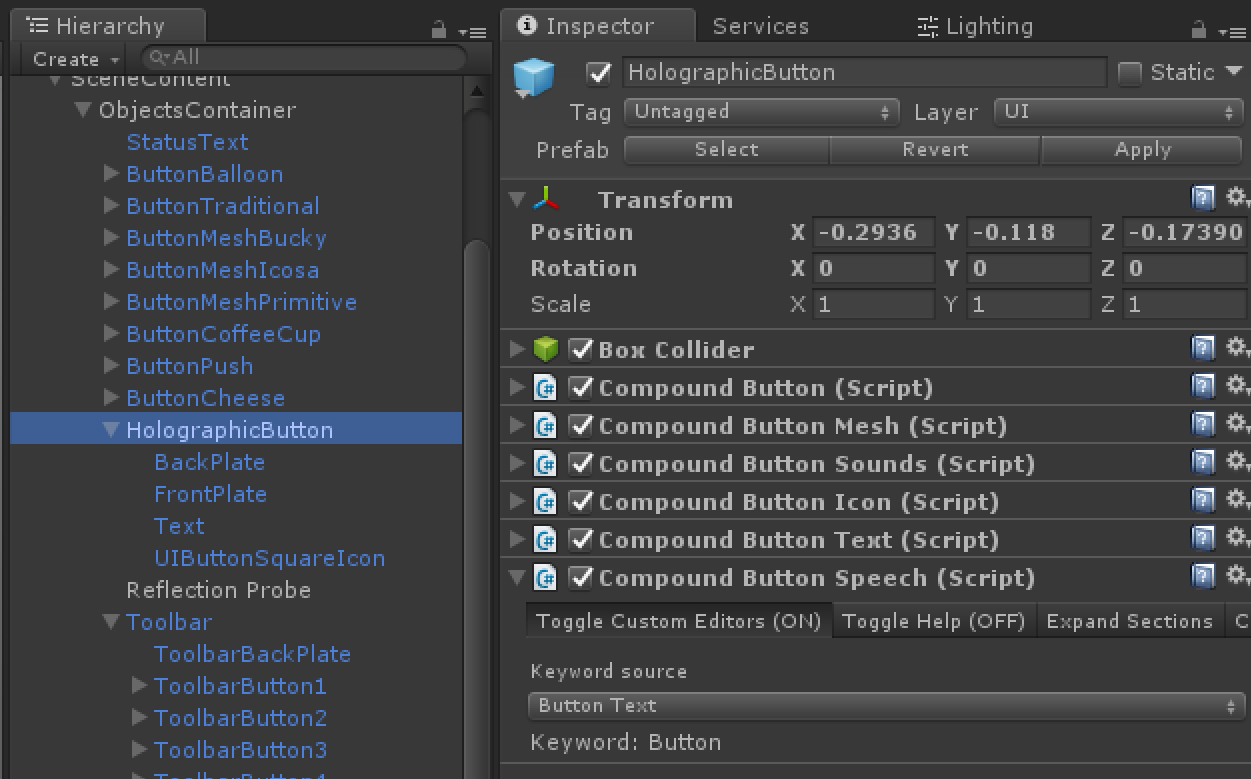Disable the Compound Button Speech checkbox
1251x779 pixels.
580,576
